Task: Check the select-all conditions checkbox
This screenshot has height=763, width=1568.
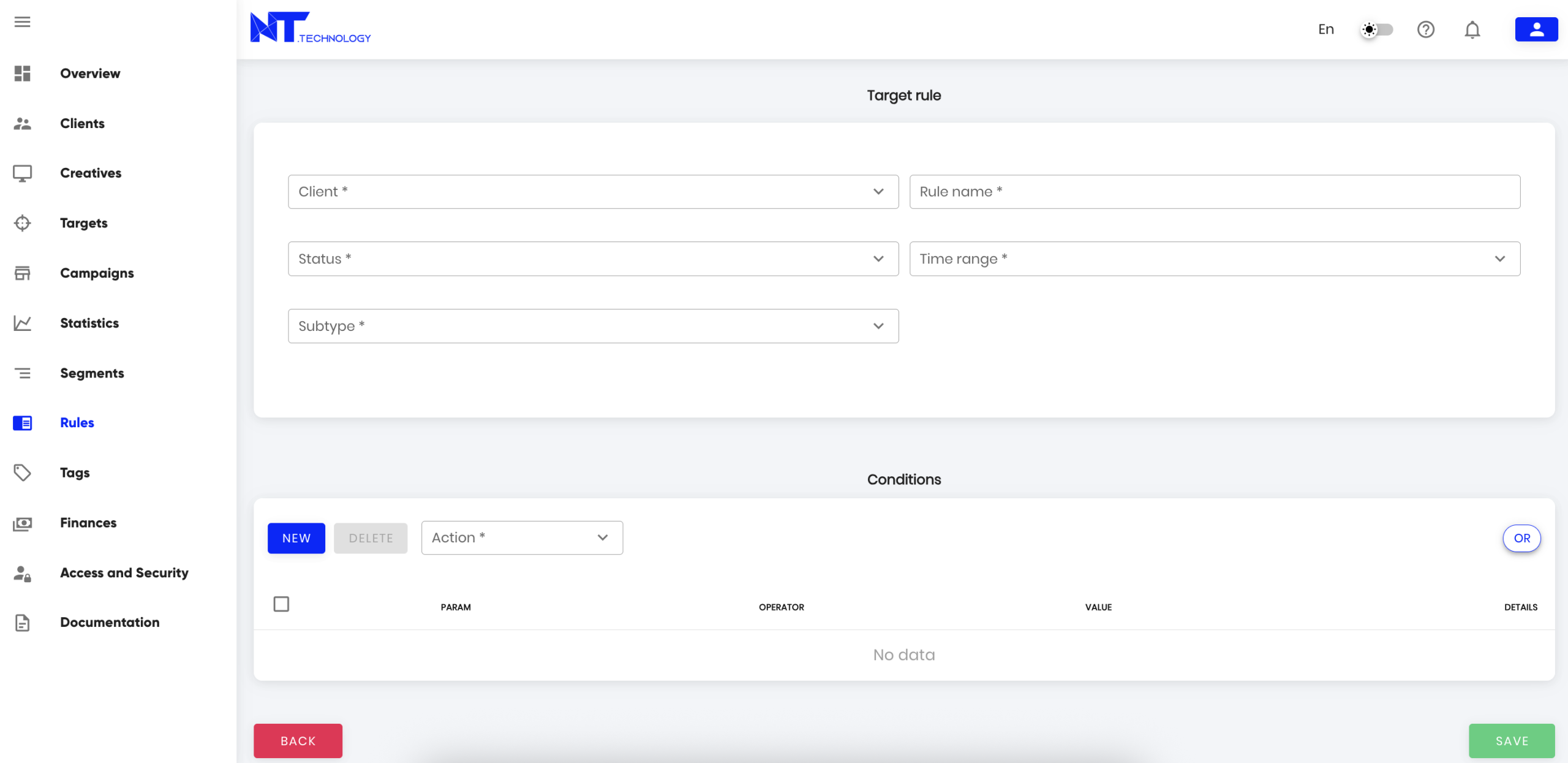Action: 281,604
